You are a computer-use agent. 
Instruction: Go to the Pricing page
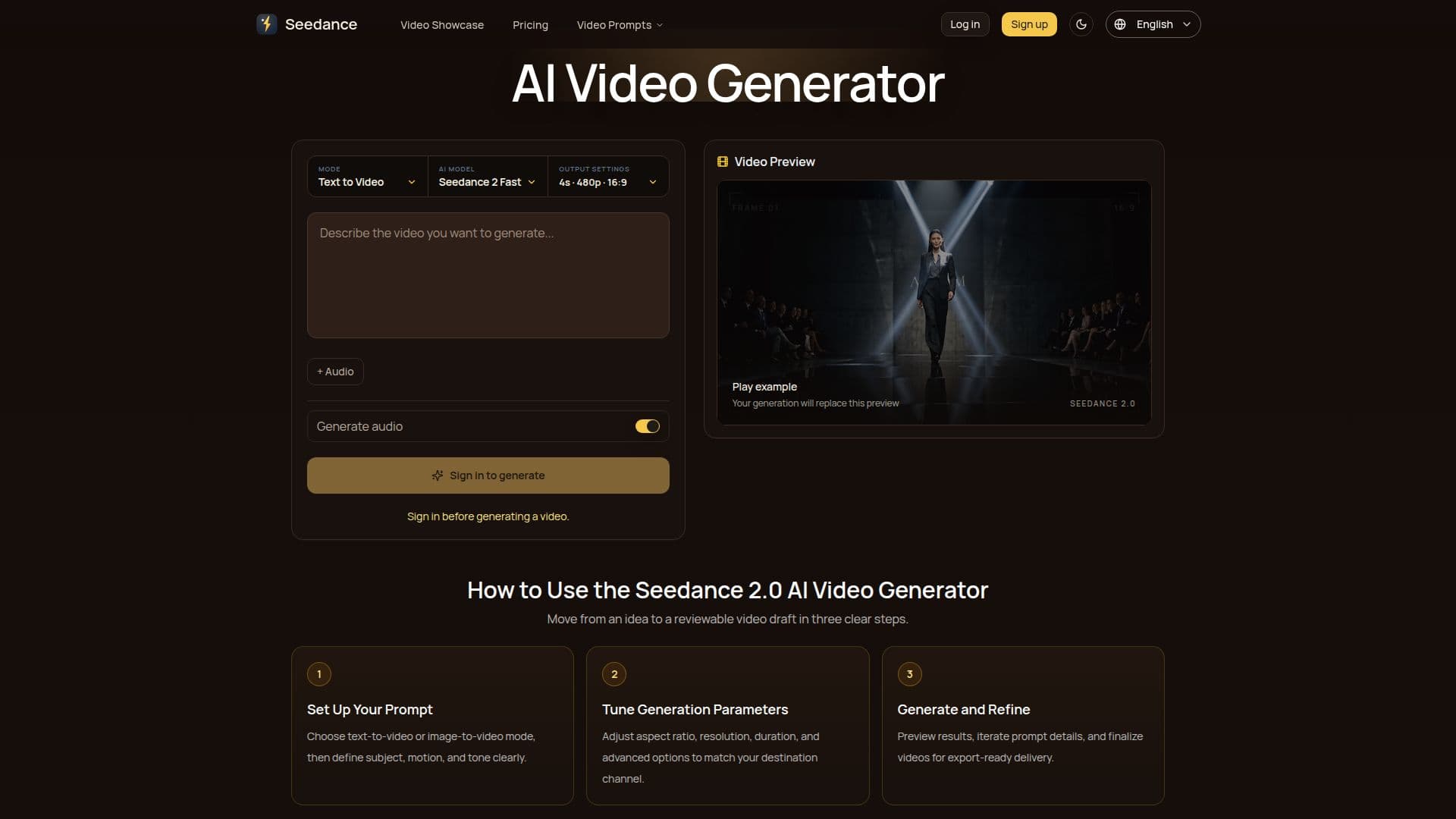pyautogui.click(x=530, y=25)
